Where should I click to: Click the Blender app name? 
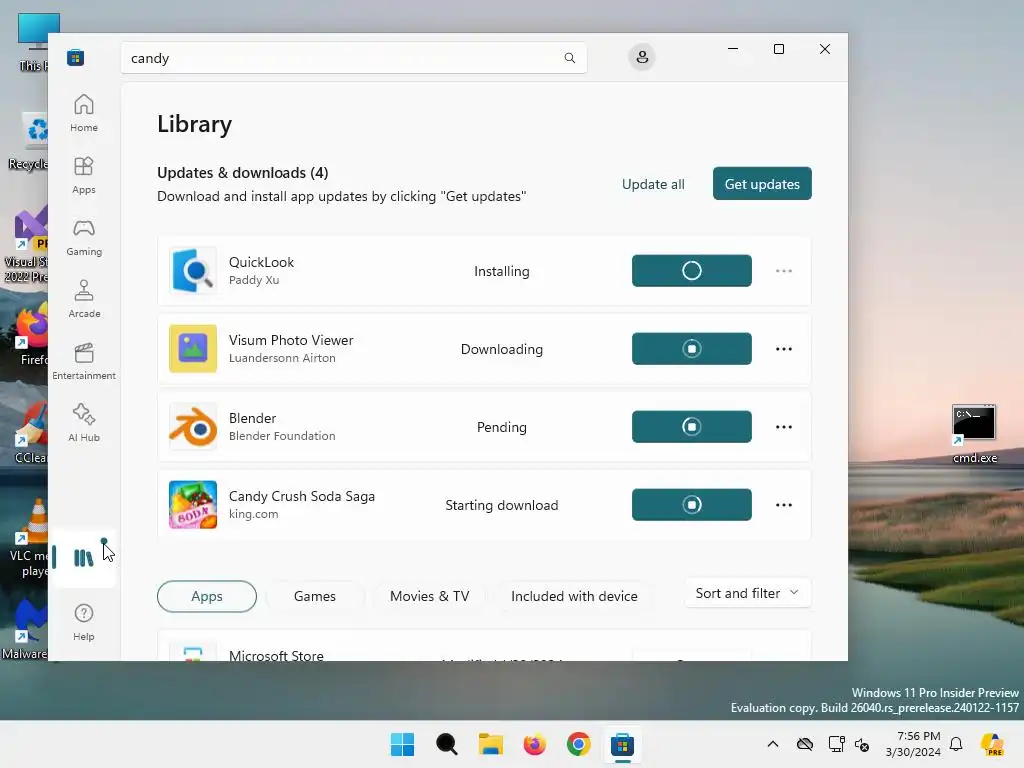tap(252, 418)
